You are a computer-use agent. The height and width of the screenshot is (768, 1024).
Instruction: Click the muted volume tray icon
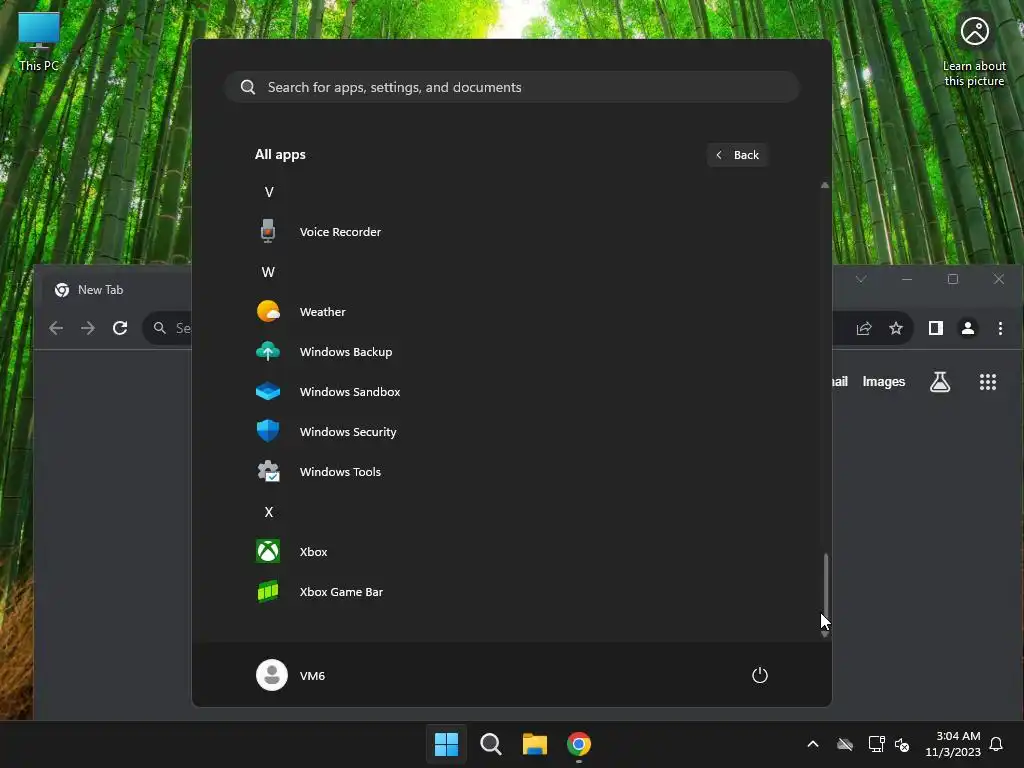point(902,744)
